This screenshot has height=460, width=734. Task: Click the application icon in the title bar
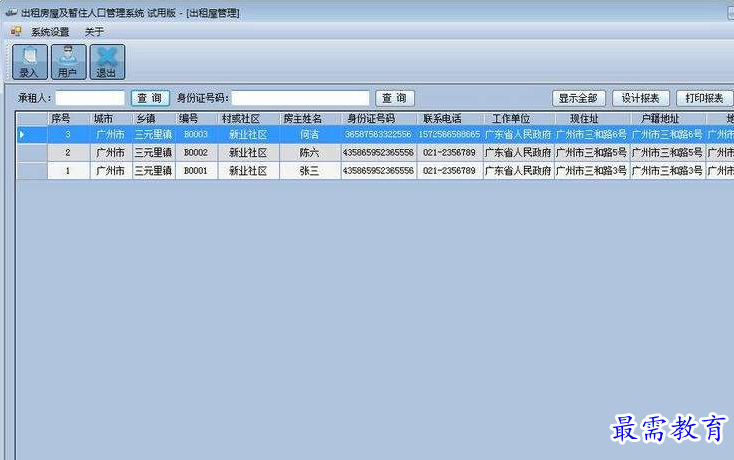[9, 11]
